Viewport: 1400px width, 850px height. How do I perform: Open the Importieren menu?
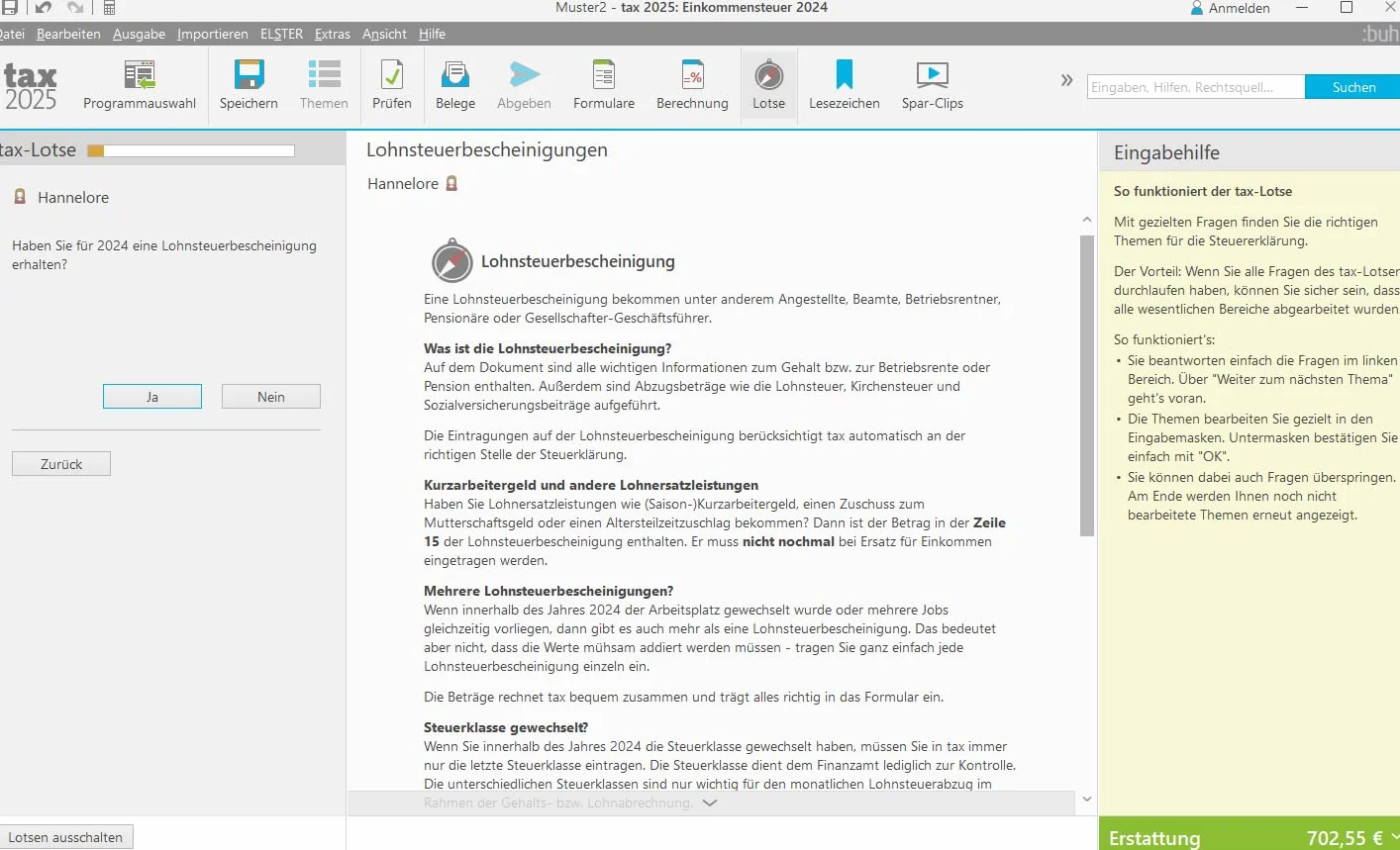point(212,34)
